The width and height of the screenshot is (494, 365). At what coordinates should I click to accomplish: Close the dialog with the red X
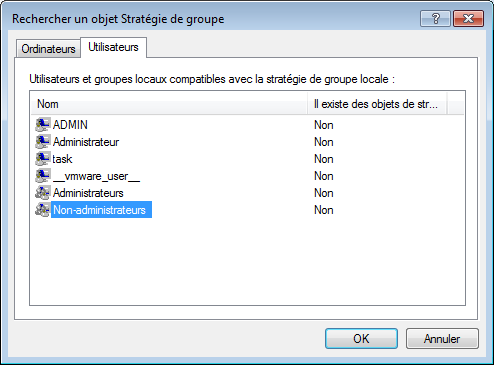point(468,18)
